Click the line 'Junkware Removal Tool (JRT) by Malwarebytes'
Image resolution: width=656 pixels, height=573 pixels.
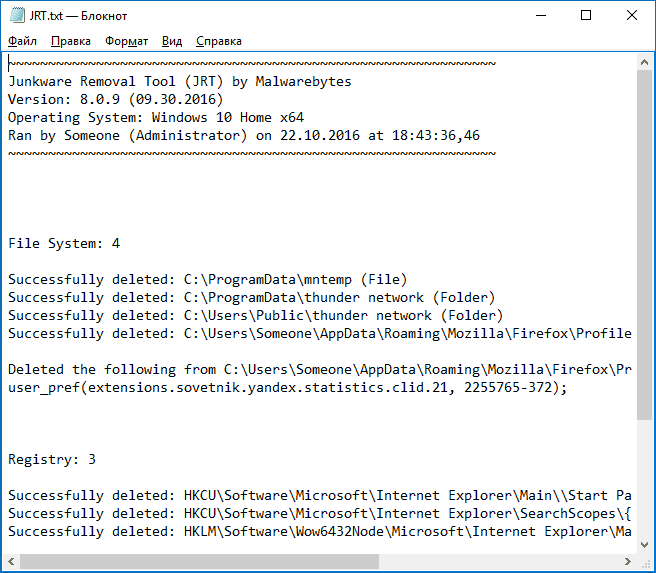pos(180,81)
